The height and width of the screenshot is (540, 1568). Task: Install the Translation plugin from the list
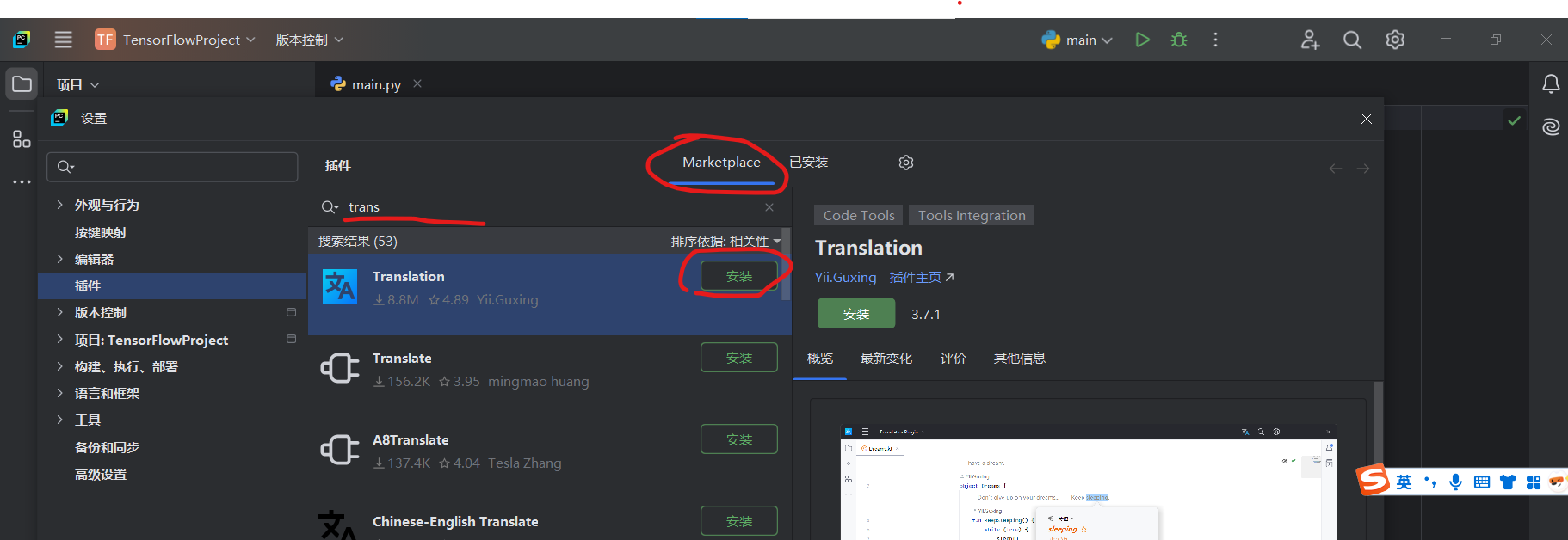tap(739, 276)
